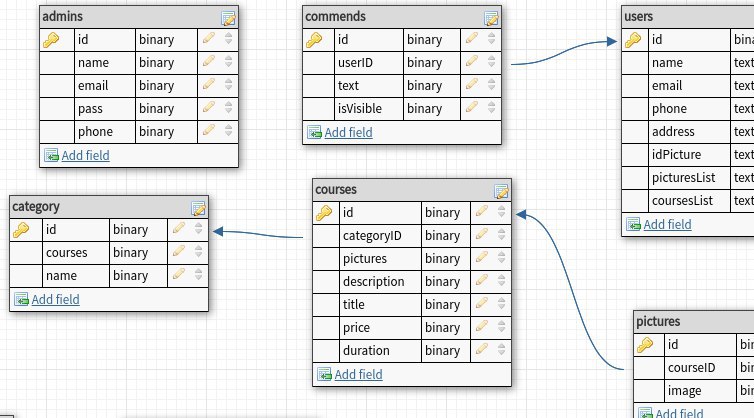Reorder the courses duration field with arrows
This screenshot has width=754, height=418.
coord(502,350)
